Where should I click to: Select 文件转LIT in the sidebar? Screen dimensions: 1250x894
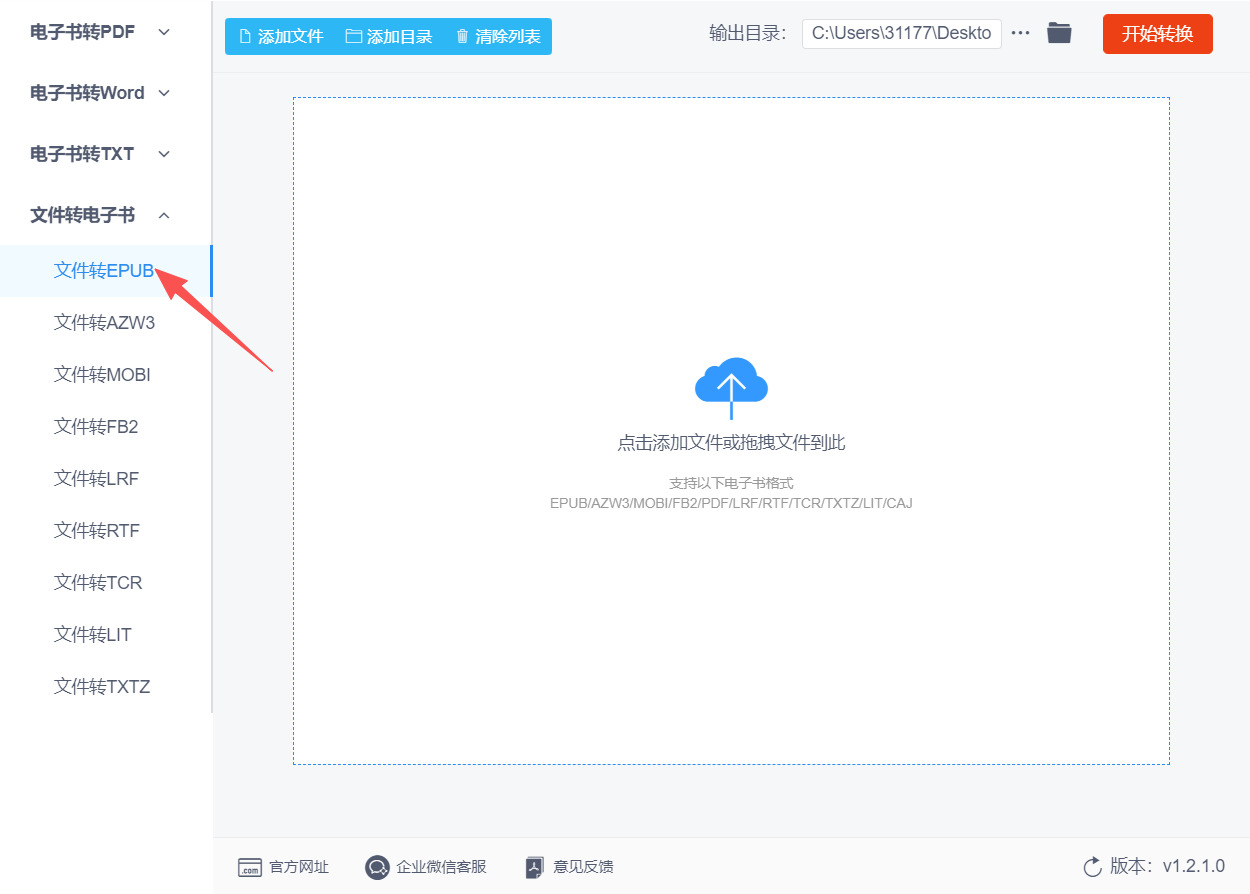(106, 635)
